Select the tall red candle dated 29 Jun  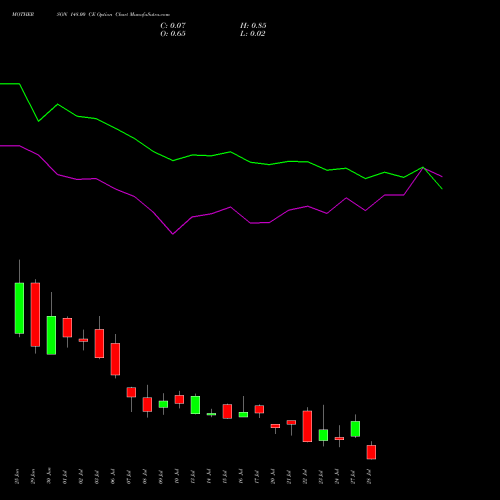coord(35,315)
